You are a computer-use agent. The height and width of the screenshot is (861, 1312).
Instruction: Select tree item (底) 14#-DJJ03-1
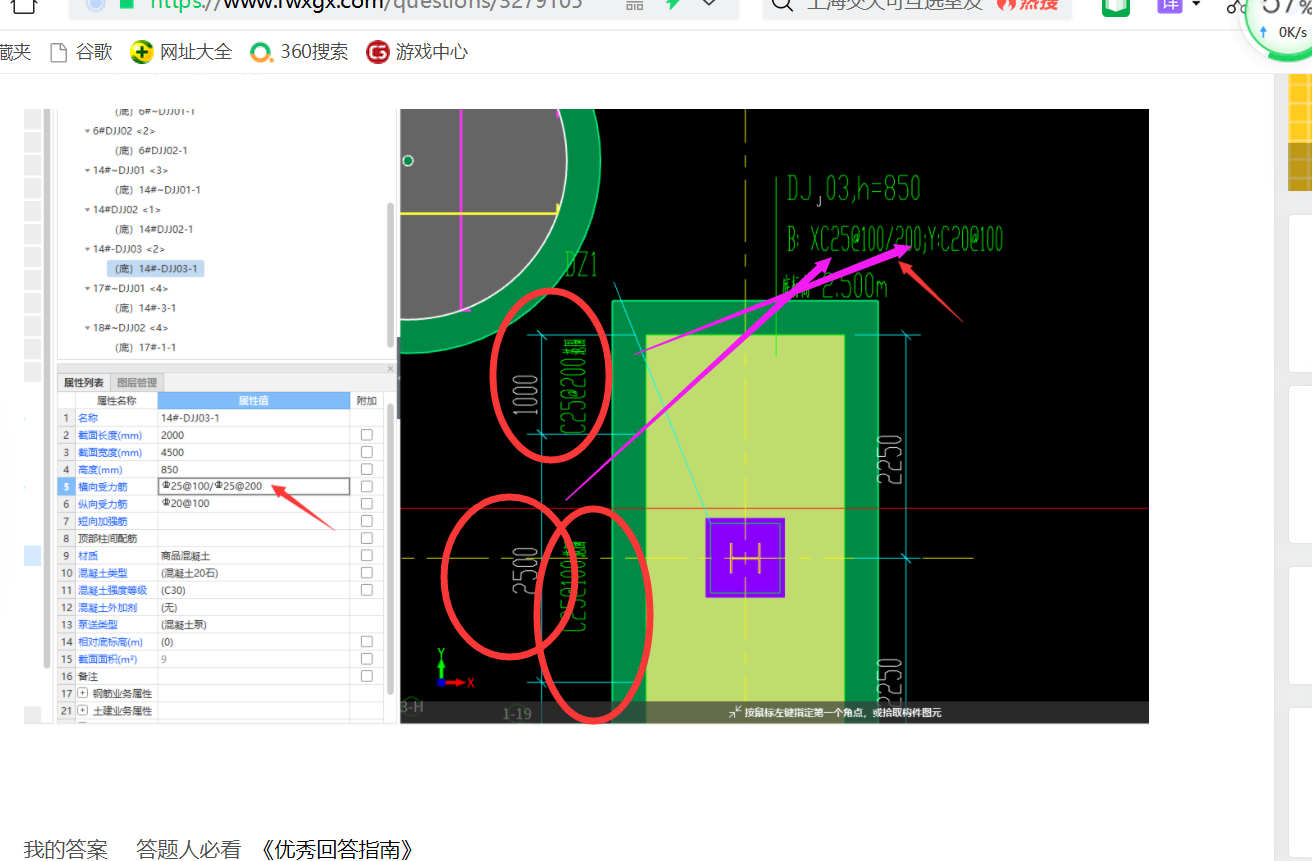click(x=157, y=269)
